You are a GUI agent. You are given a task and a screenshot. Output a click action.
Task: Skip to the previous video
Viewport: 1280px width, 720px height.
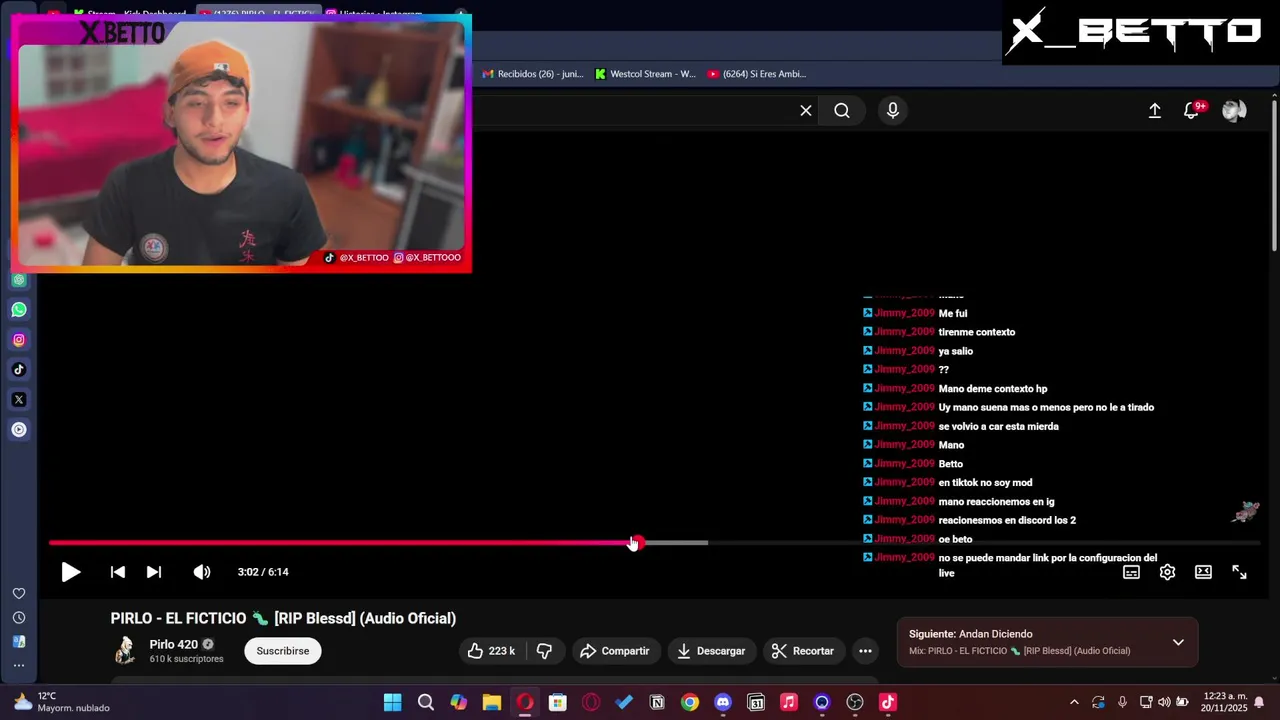click(118, 572)
